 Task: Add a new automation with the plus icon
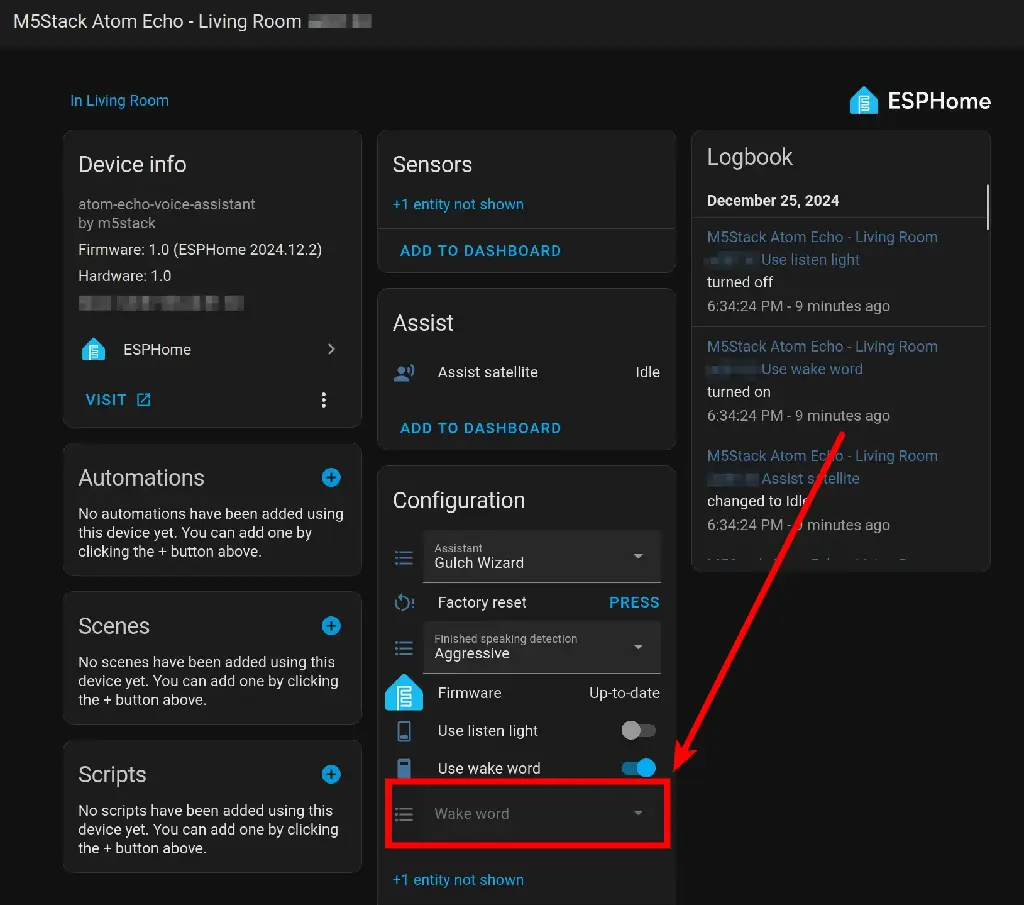(x=331, y=477)
